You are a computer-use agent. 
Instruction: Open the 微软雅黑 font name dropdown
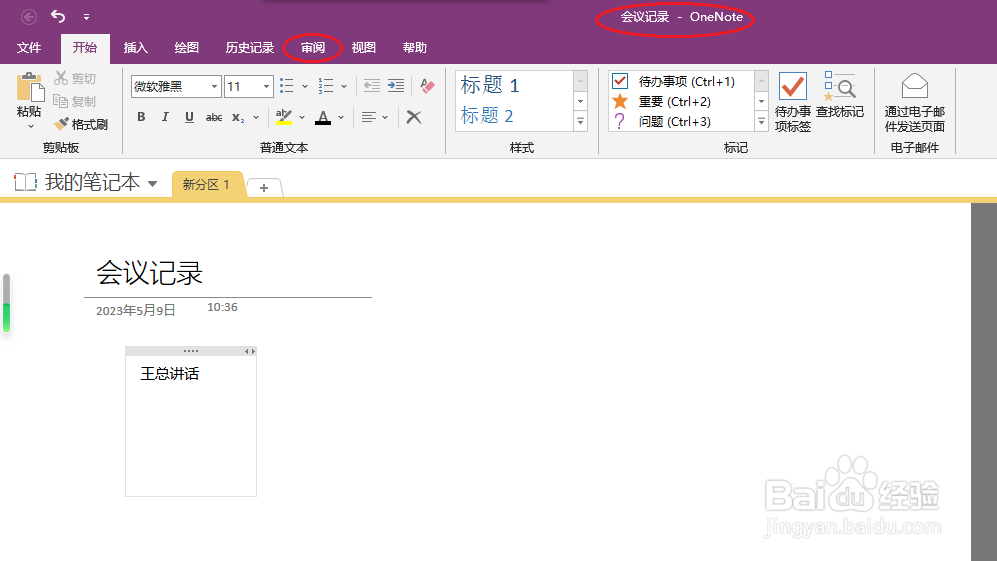214,87
